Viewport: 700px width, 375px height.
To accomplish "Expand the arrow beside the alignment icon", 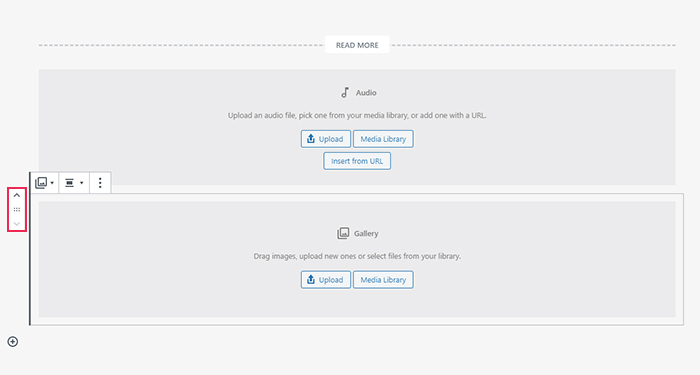I will pos(81,183).
